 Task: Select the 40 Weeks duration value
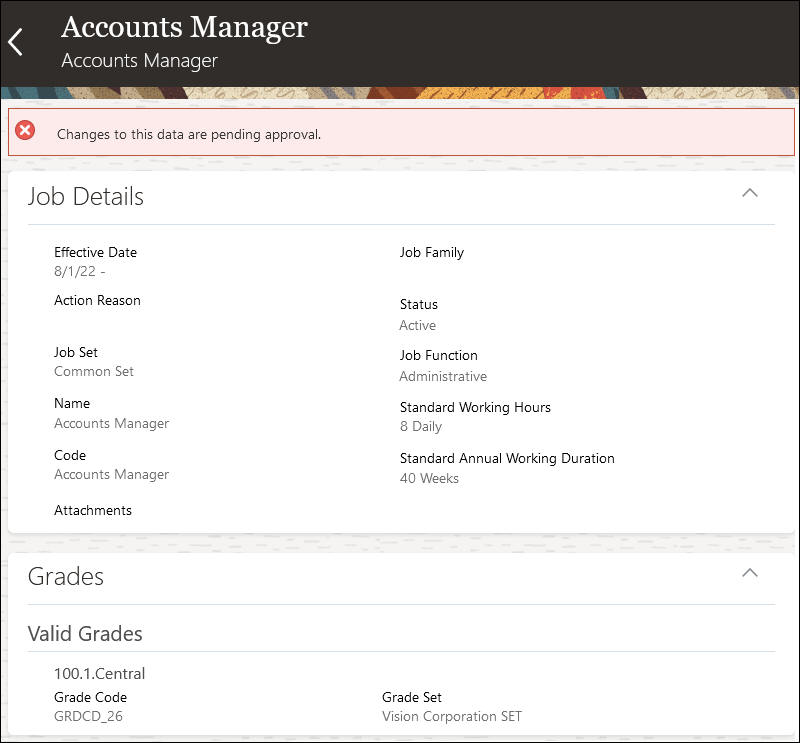pos(429,479)
